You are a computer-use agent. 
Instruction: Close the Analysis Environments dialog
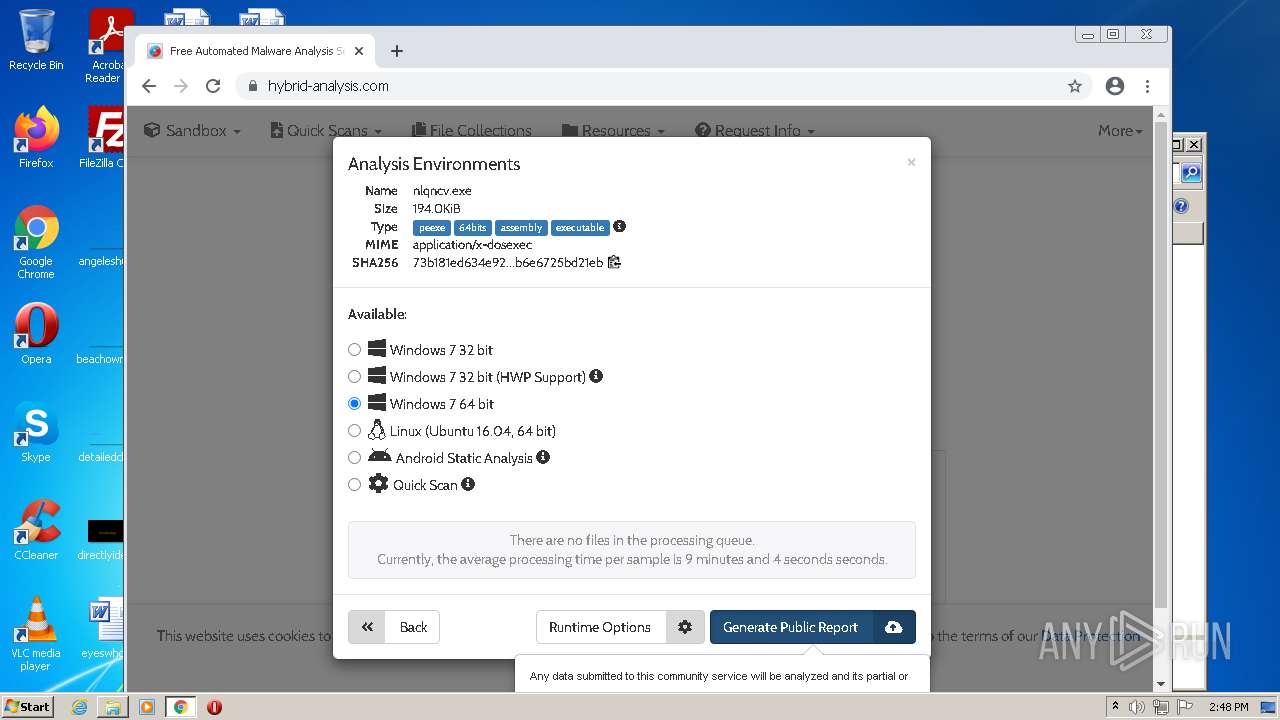click(911, 162)
